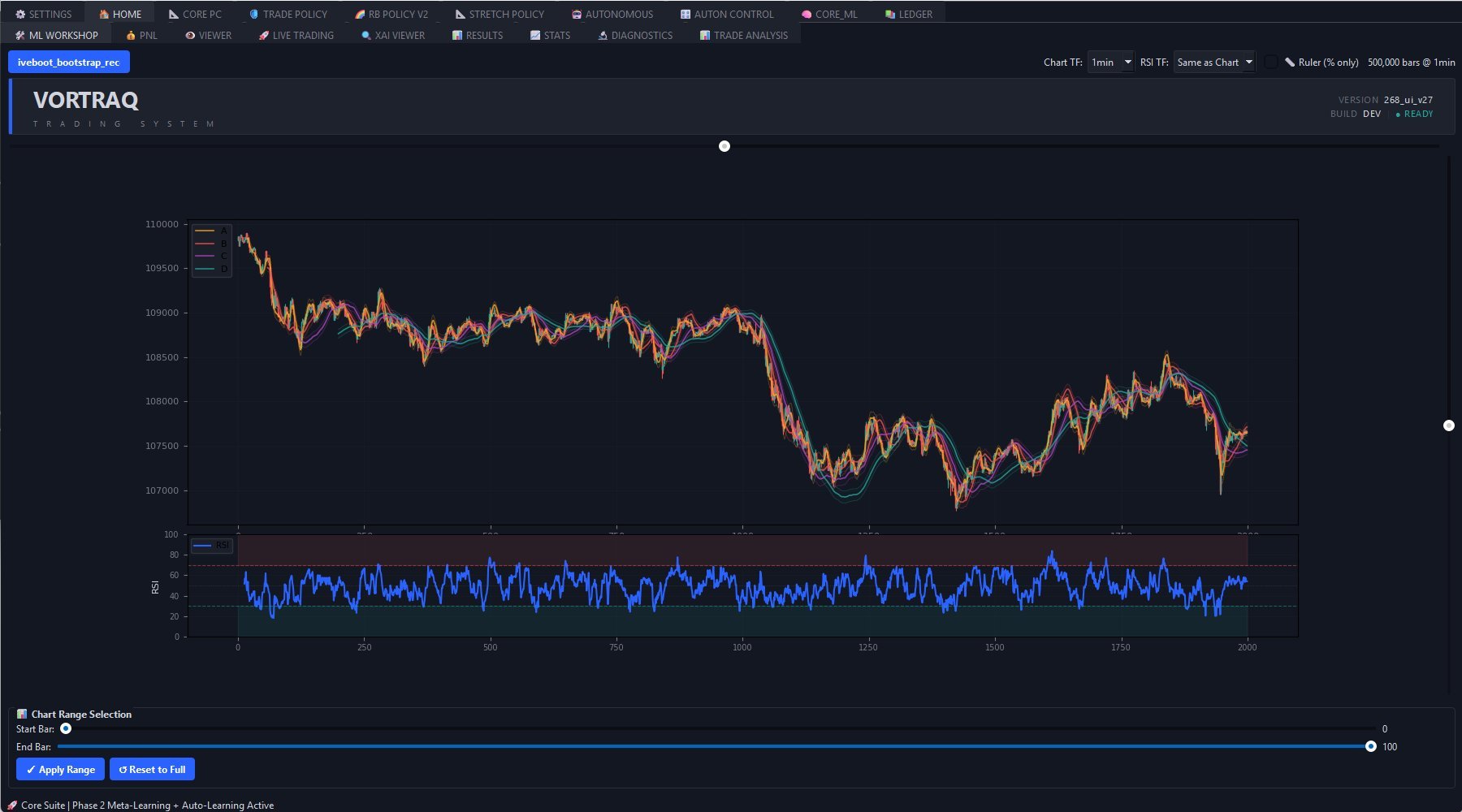Click the Apply Range button
The height and width of the screenshot is (812, 1462).
pyautogui.click(x=61, y=770)
